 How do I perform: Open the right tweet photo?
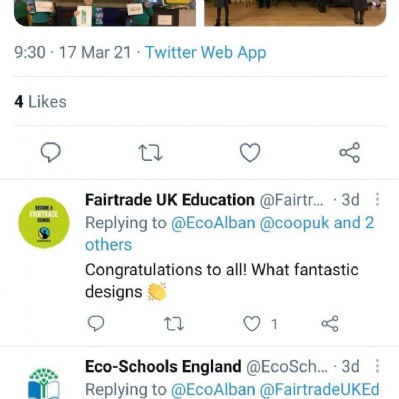[295, 13]
